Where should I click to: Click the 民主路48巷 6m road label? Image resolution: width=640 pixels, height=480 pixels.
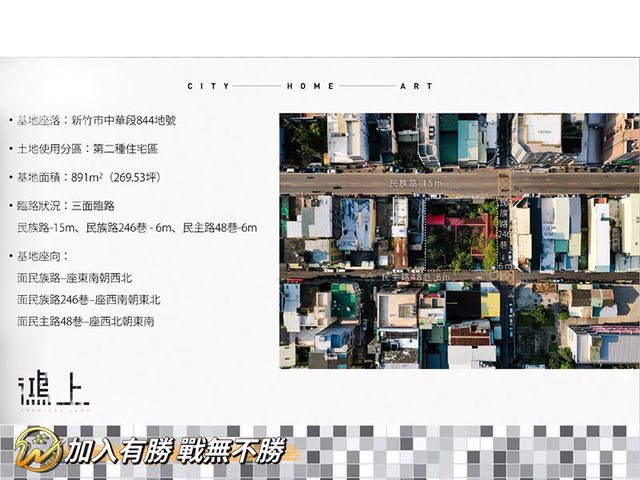[x=416, y=277]
